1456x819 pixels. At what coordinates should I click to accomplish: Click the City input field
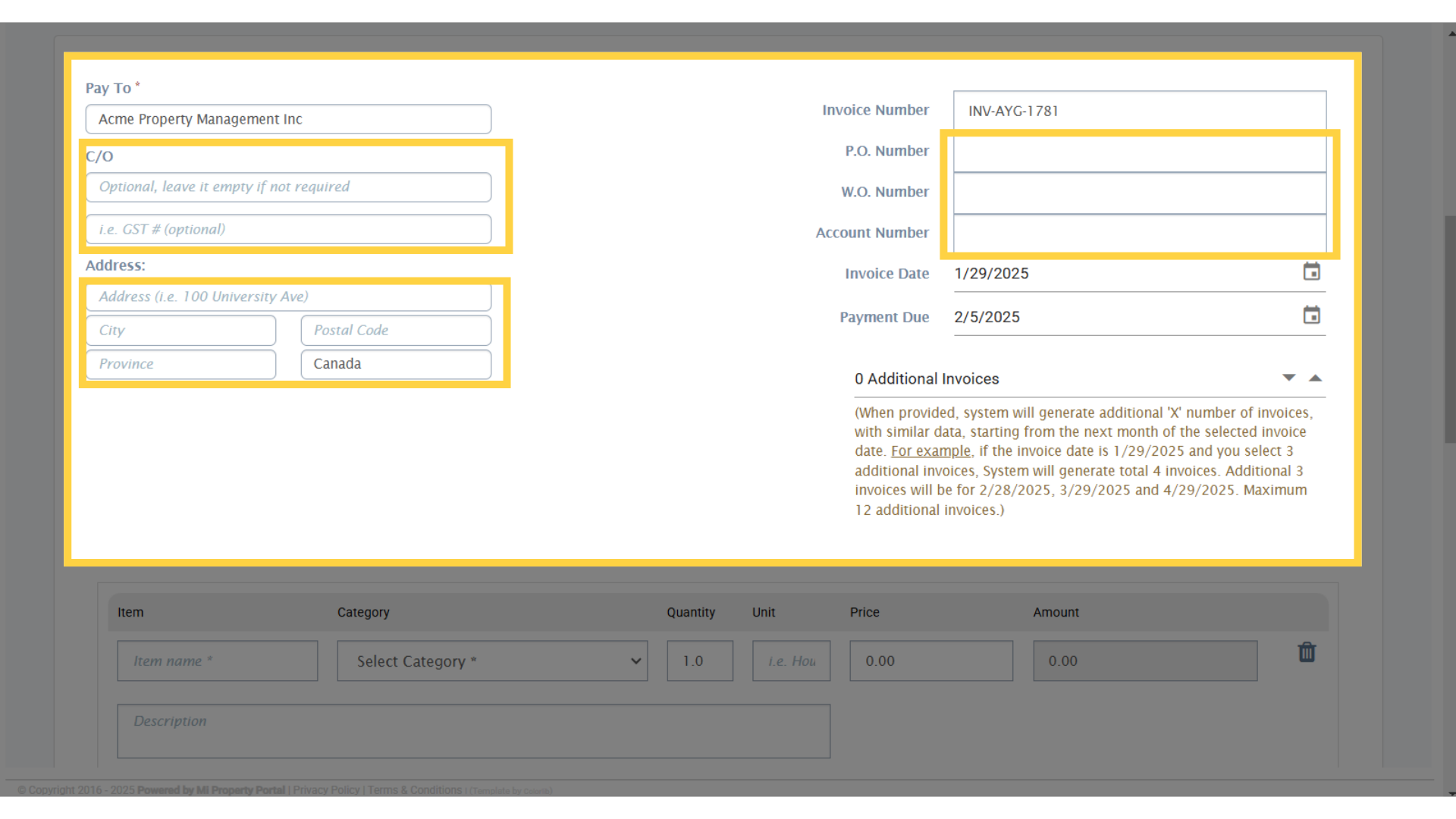(180, 331)
